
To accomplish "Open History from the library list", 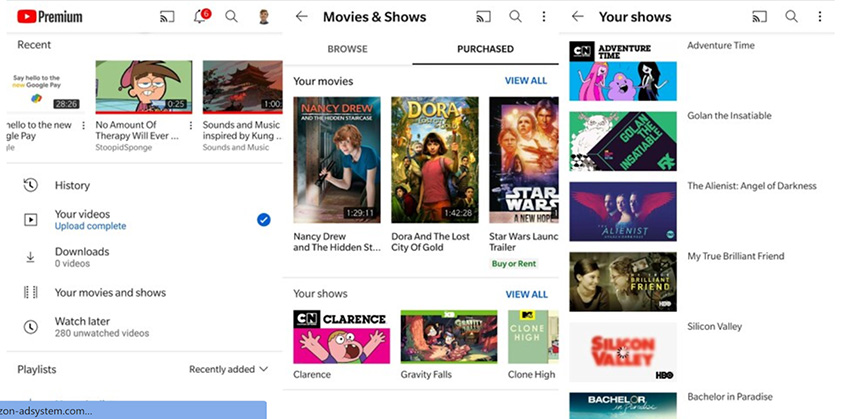I will coord(144,185).
